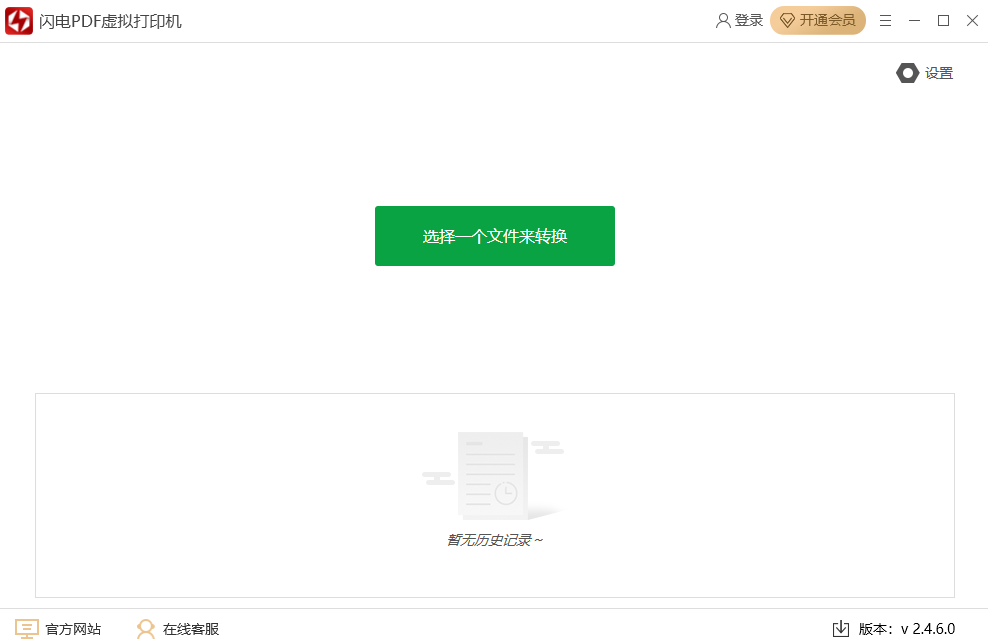Click the red lightning app logo
Viewport: 988px width, 644px height.
click(19, 21)
